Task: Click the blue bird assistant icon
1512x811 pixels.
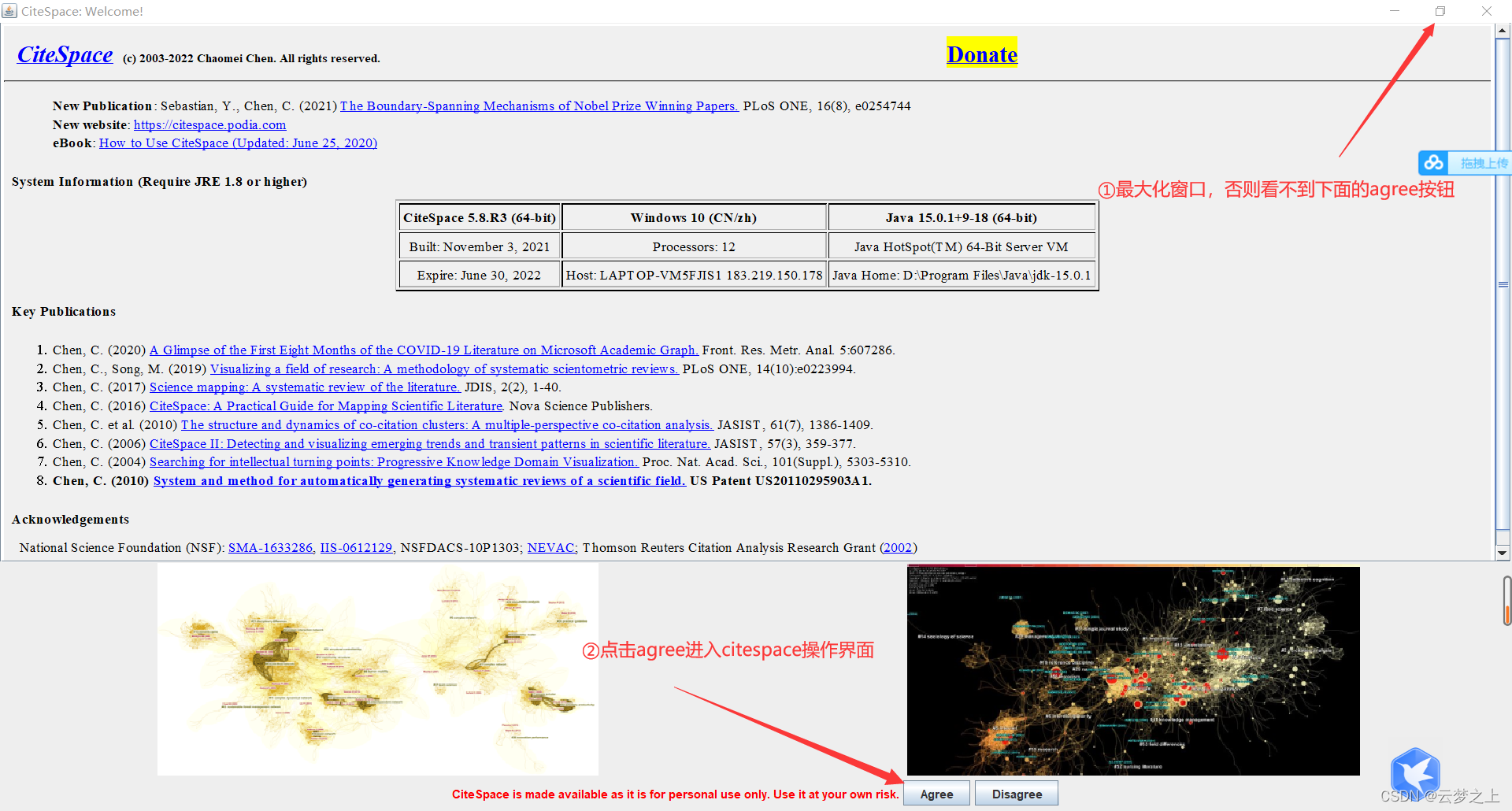Action: click(x=1414, y=773)
